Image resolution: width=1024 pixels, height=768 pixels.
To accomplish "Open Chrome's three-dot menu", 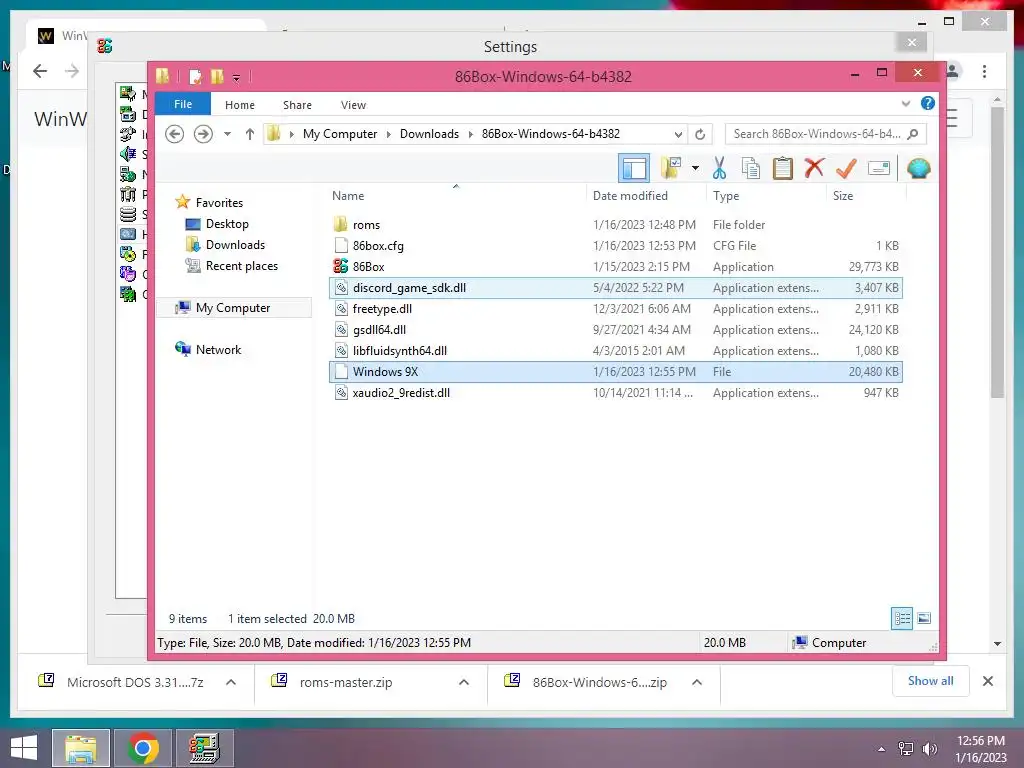I will pos(984,71).
